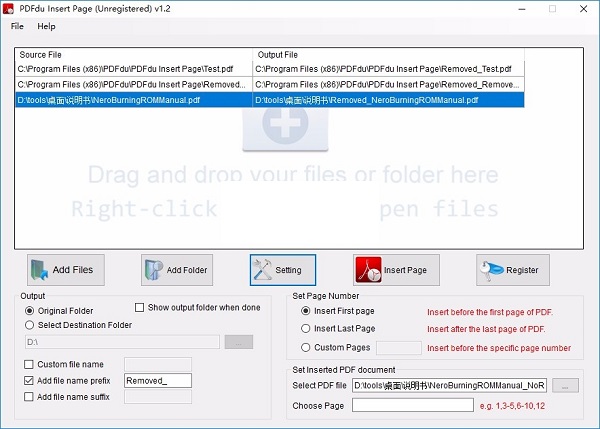600x429 pixels.
Task: Check the Custom file name box
Action: click(29, 364)
